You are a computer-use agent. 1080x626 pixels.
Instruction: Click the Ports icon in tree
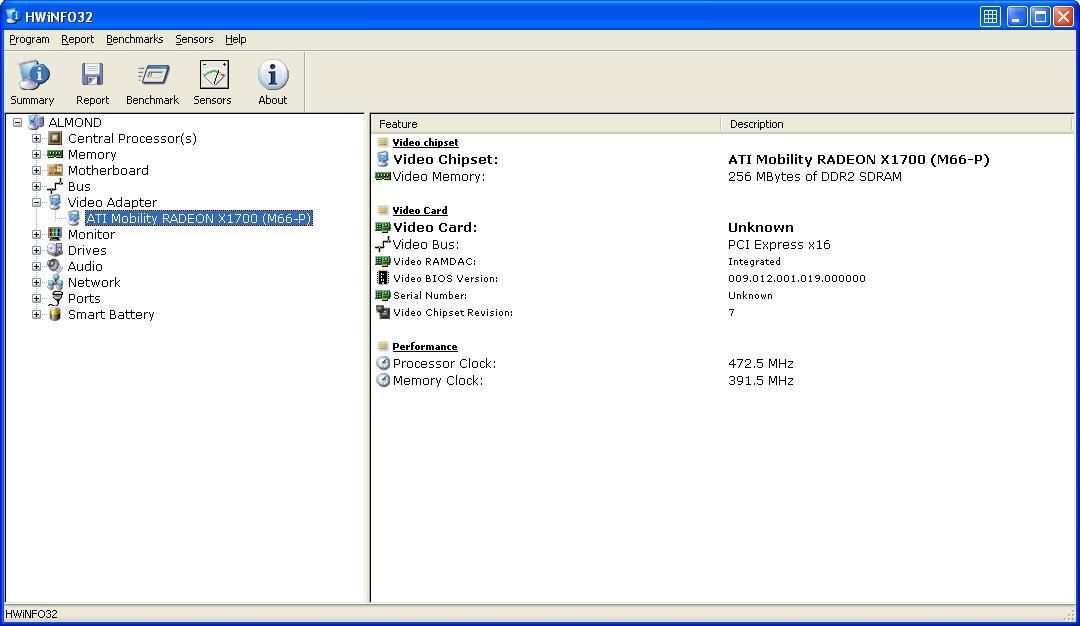pyautogui.click(x=56, y=298)
